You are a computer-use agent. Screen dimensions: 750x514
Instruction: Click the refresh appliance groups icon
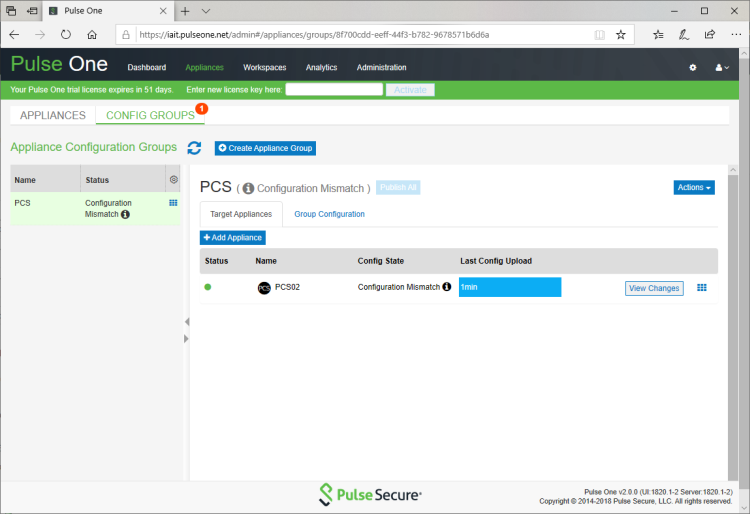(194, 148)
